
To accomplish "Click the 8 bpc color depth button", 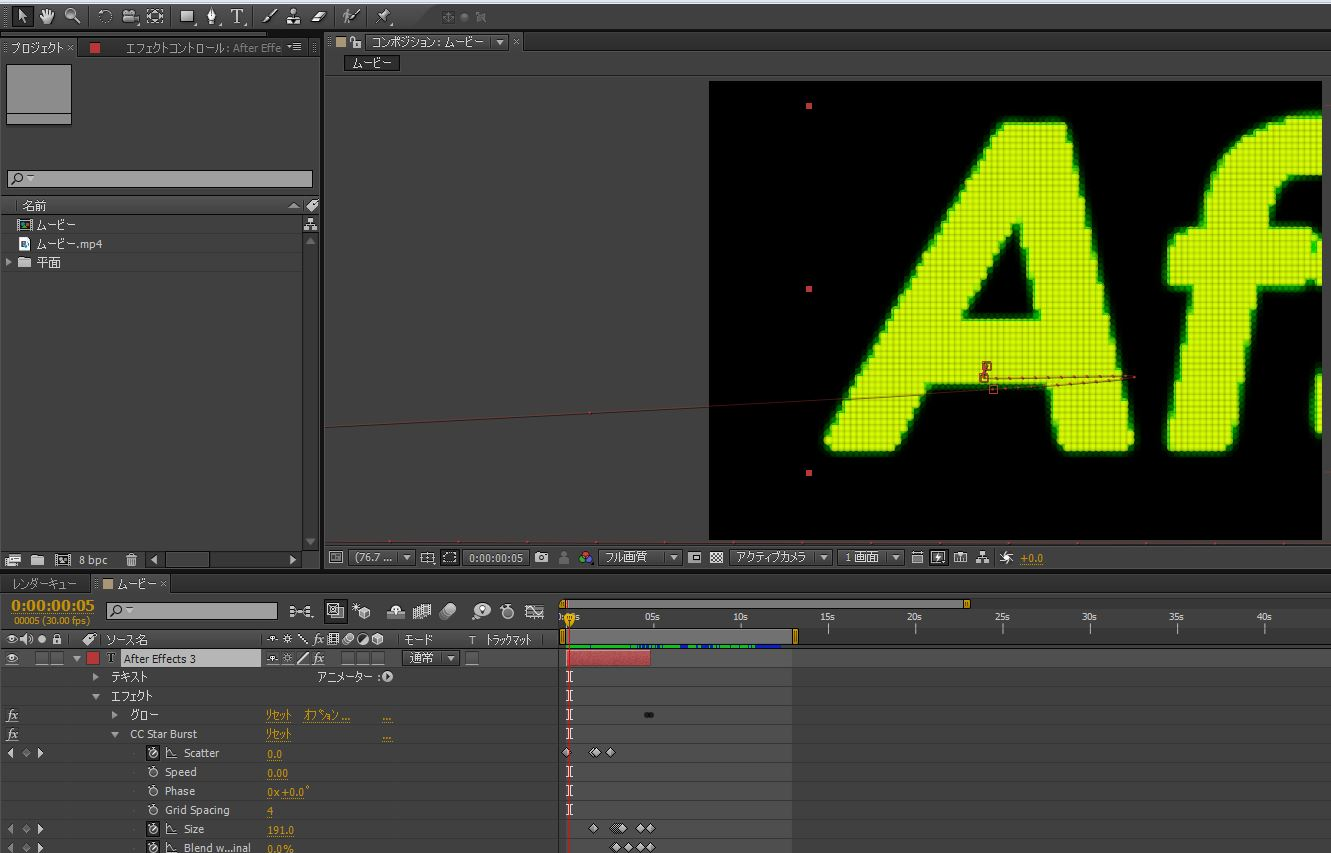I will coord(94,560).
